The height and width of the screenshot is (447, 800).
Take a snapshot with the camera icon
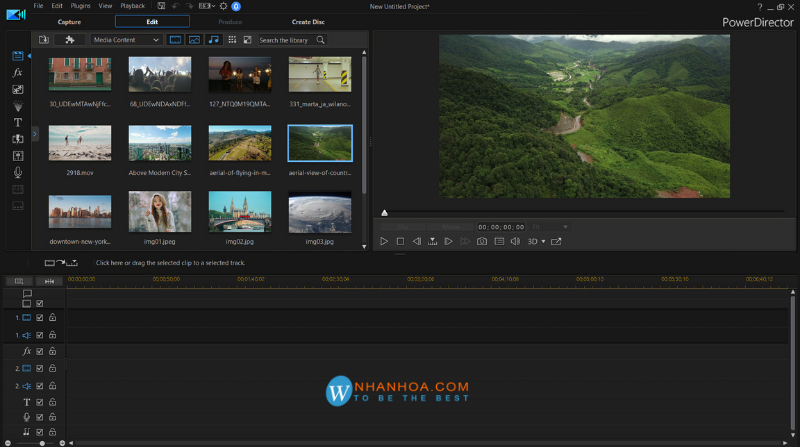coord(482,241)
